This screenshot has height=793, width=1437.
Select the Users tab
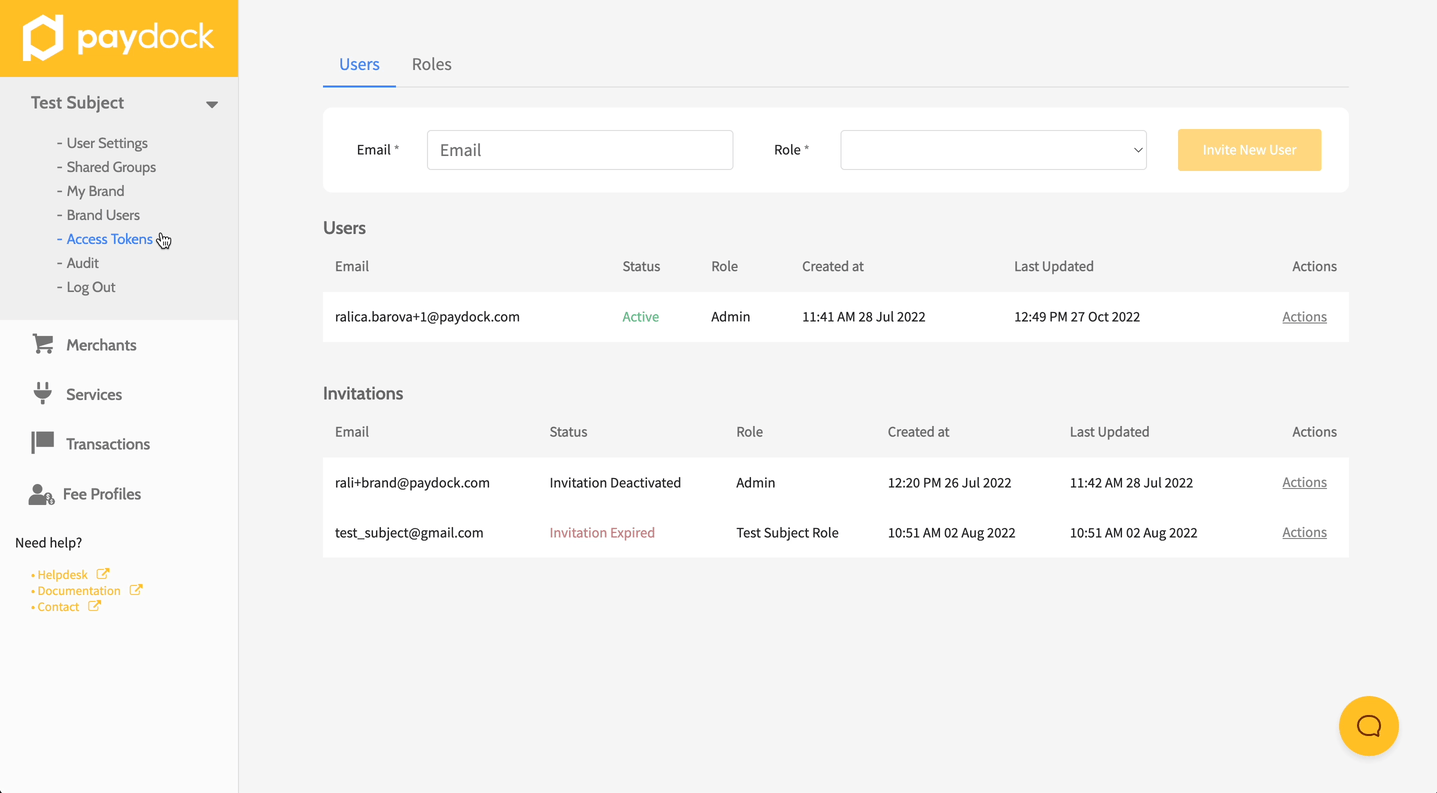359,64
